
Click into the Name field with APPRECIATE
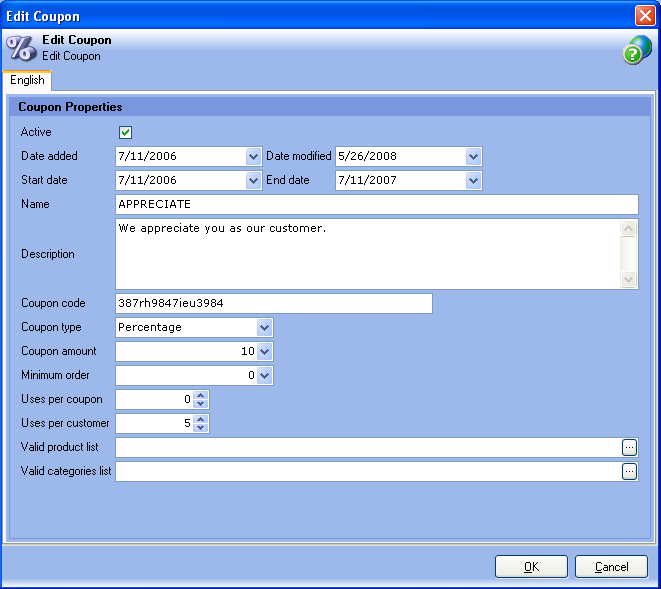[377, 204]
